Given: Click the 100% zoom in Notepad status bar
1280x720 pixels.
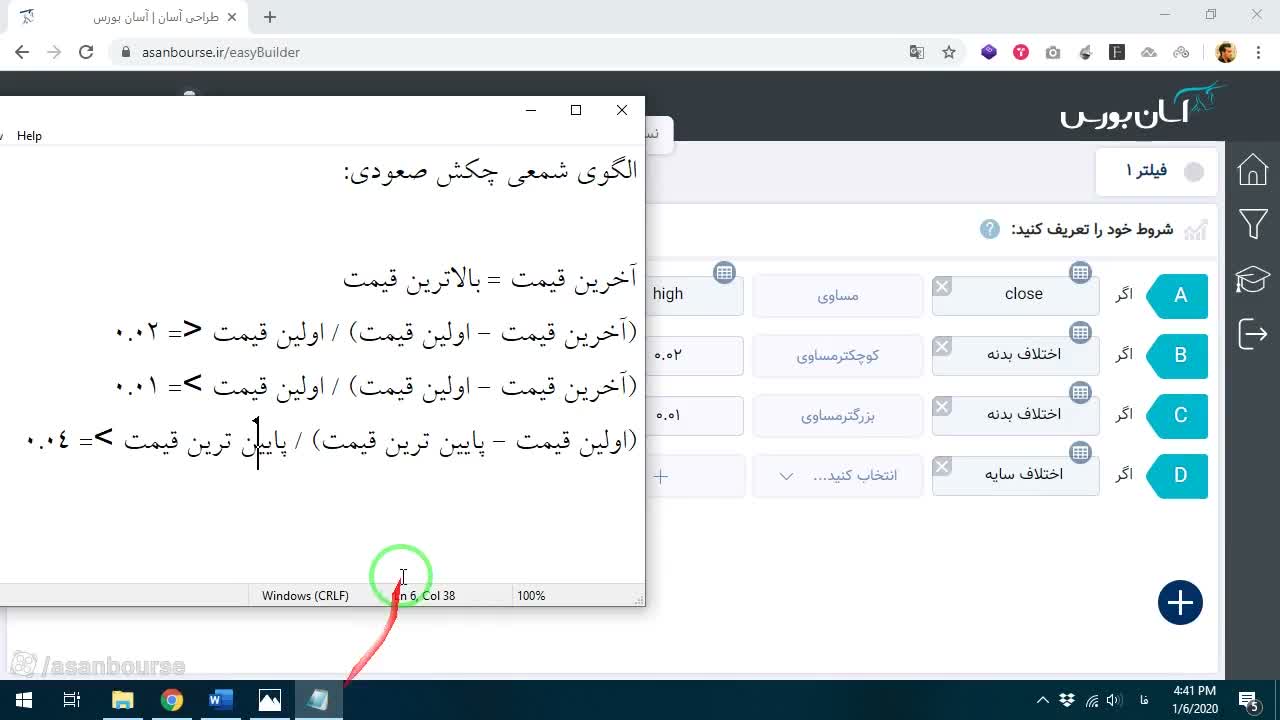Looking at the screenshot, I should 531,595.
